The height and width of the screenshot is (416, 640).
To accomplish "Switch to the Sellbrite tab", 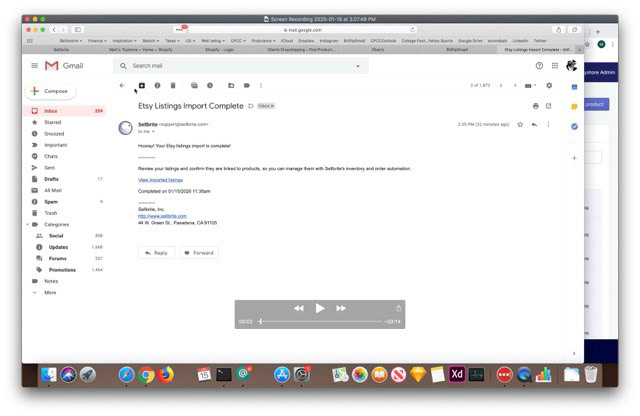I will (x=61, y=50).
